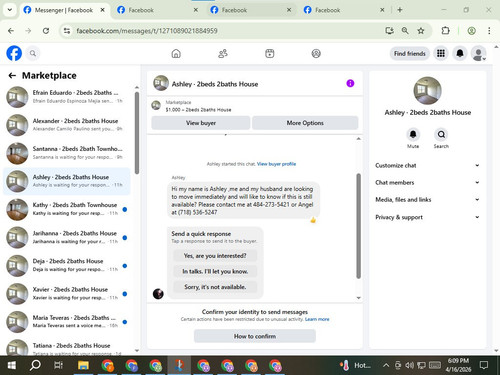
Task: Open Alexander 2beds 2baths House chat
Action: pos(67,125)
